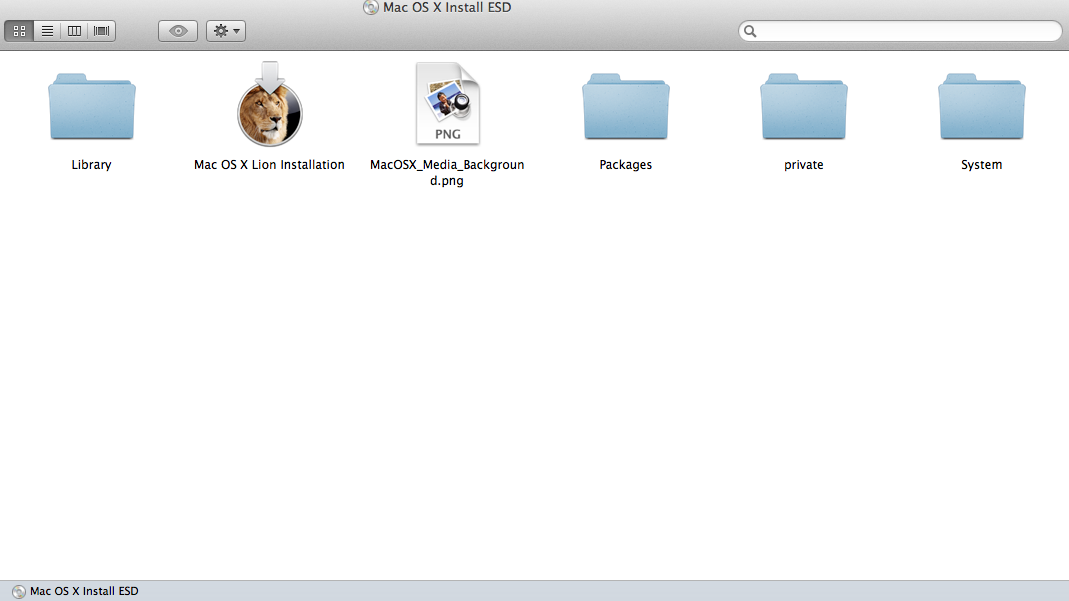Open the gear Action dropdown menu
Viewport: 1069px width, 601px height.
pyautogui.click(x=226, y=31)
